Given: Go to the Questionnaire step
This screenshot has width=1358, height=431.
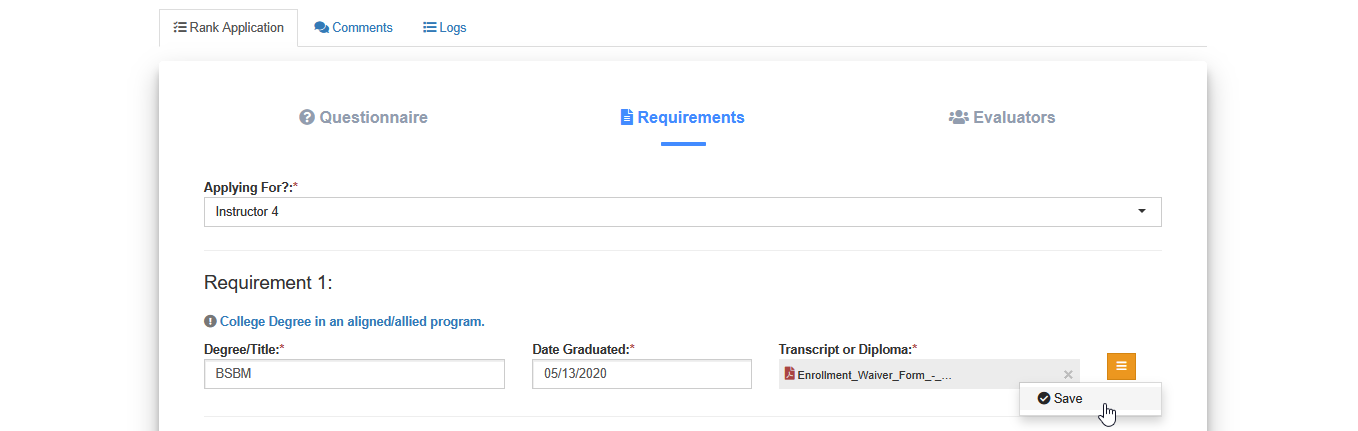Looking at the screenshot, I should [363, 117].
